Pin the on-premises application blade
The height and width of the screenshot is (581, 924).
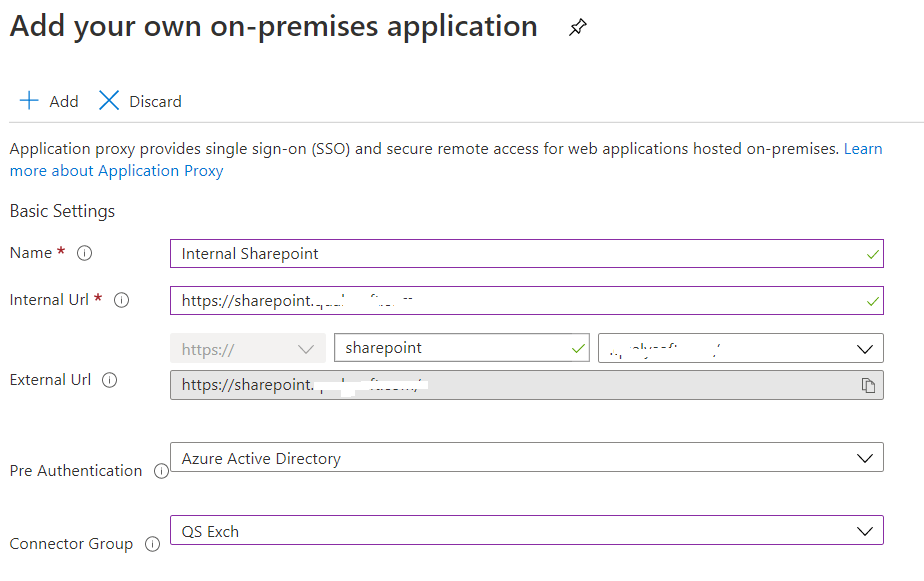pyautogui.click(x=577, y=28)
